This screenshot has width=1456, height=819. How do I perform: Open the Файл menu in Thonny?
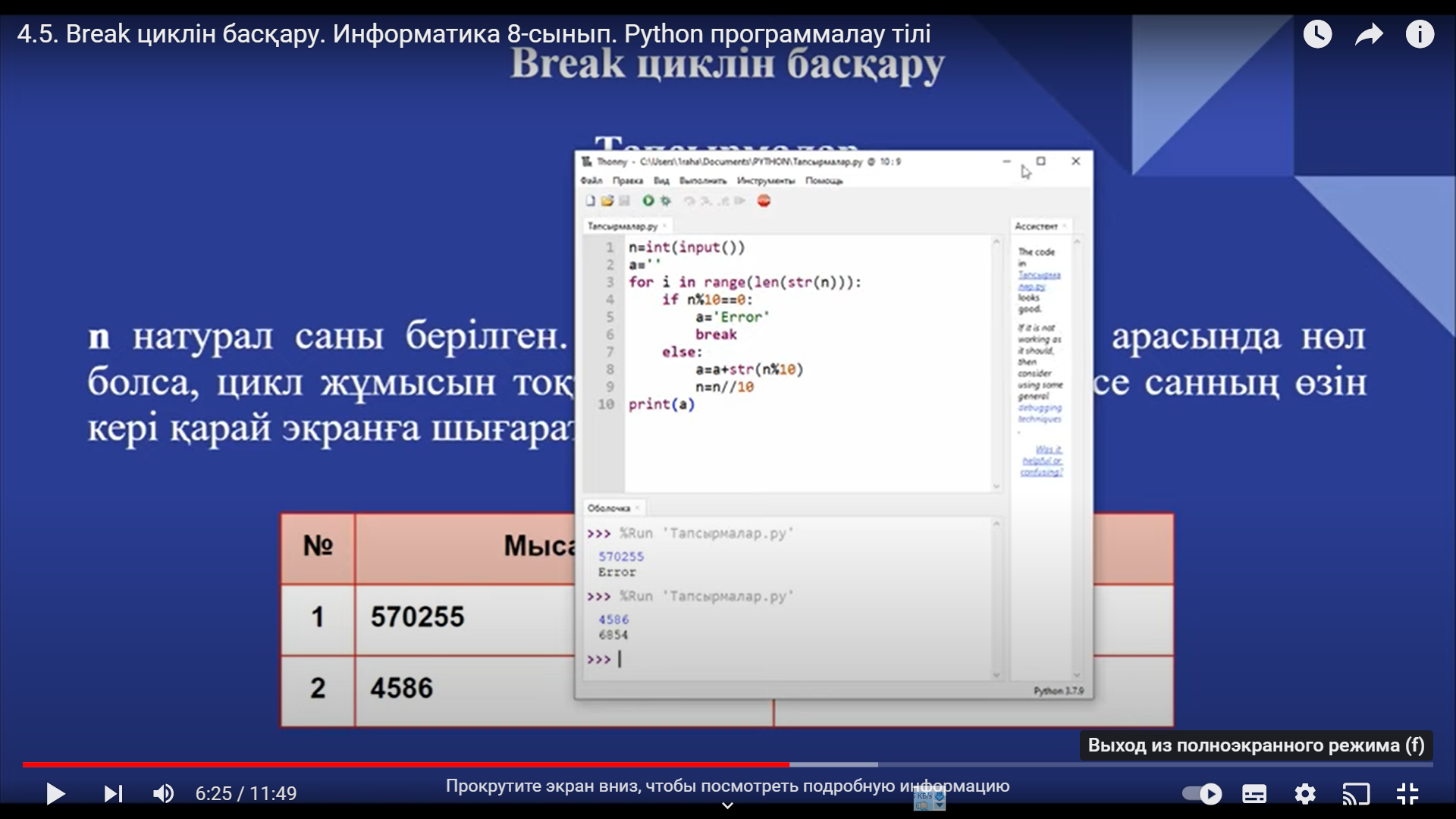(x=591, y=180)
